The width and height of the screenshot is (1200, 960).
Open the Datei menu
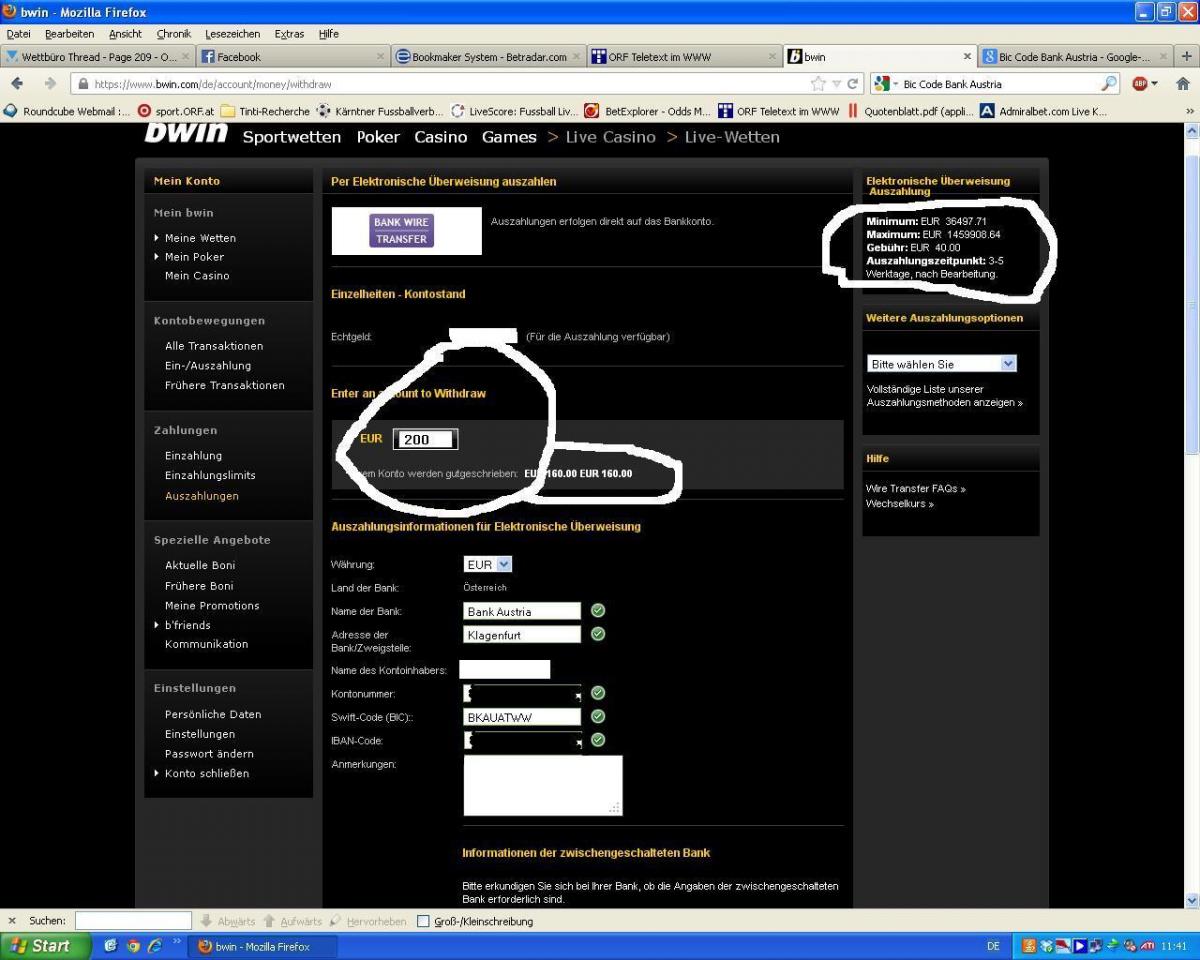pos(18,34)
